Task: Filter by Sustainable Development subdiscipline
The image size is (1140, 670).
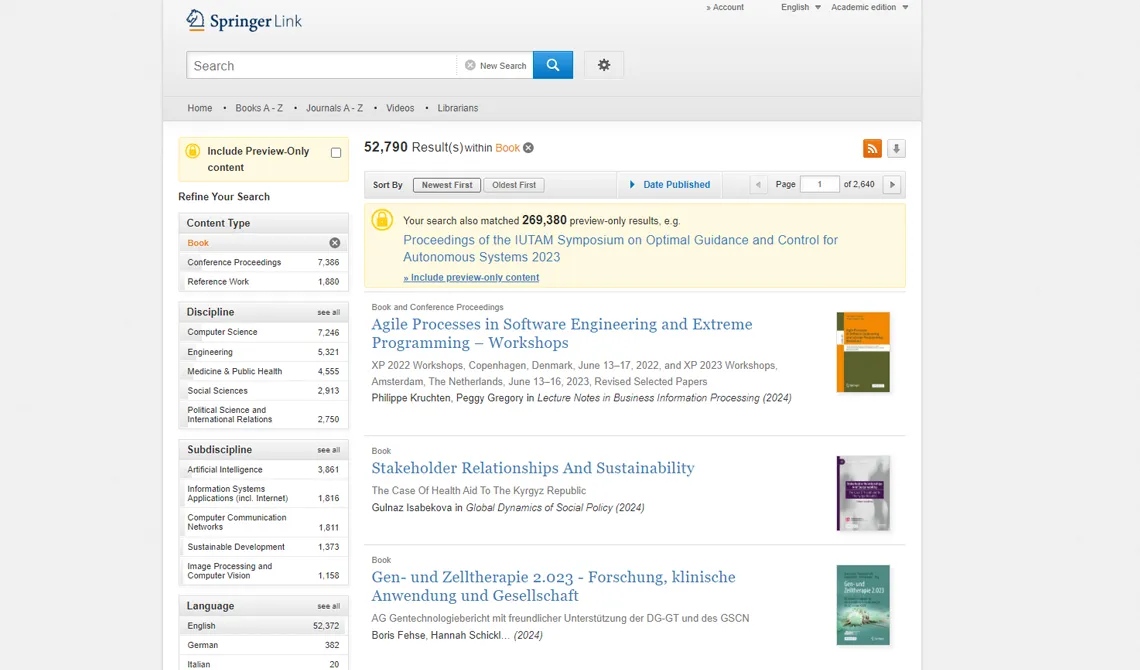Action: (x=263, y=546)
